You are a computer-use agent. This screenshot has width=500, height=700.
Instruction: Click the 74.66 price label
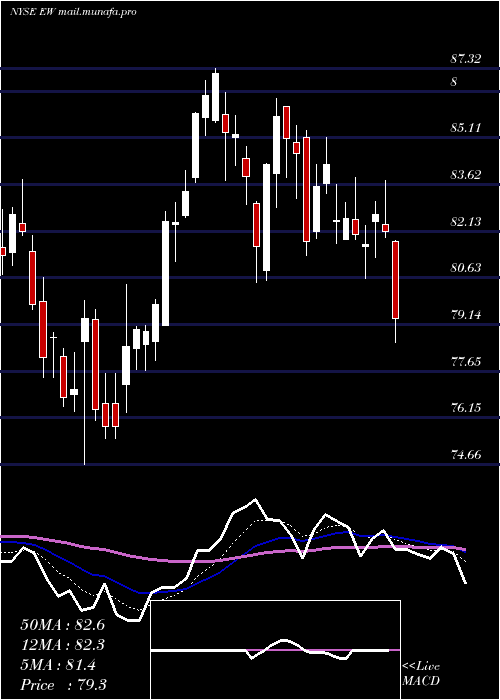coord(466,455)
